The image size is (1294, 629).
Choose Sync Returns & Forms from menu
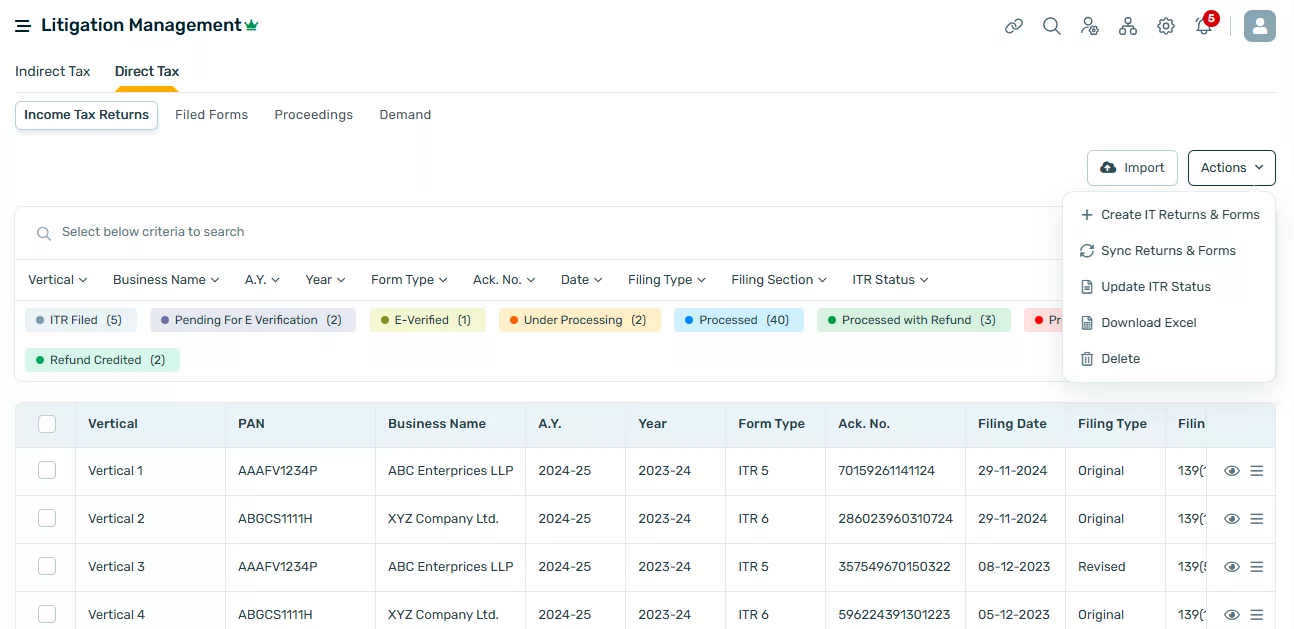point(1168,251)
